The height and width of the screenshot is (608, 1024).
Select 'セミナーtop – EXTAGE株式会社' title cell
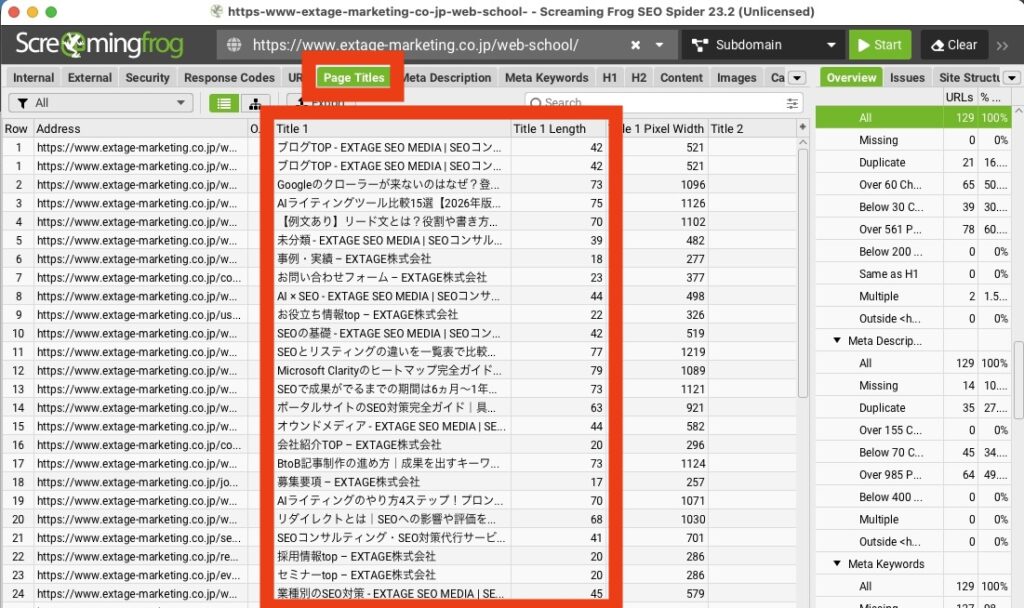[391, 575]
